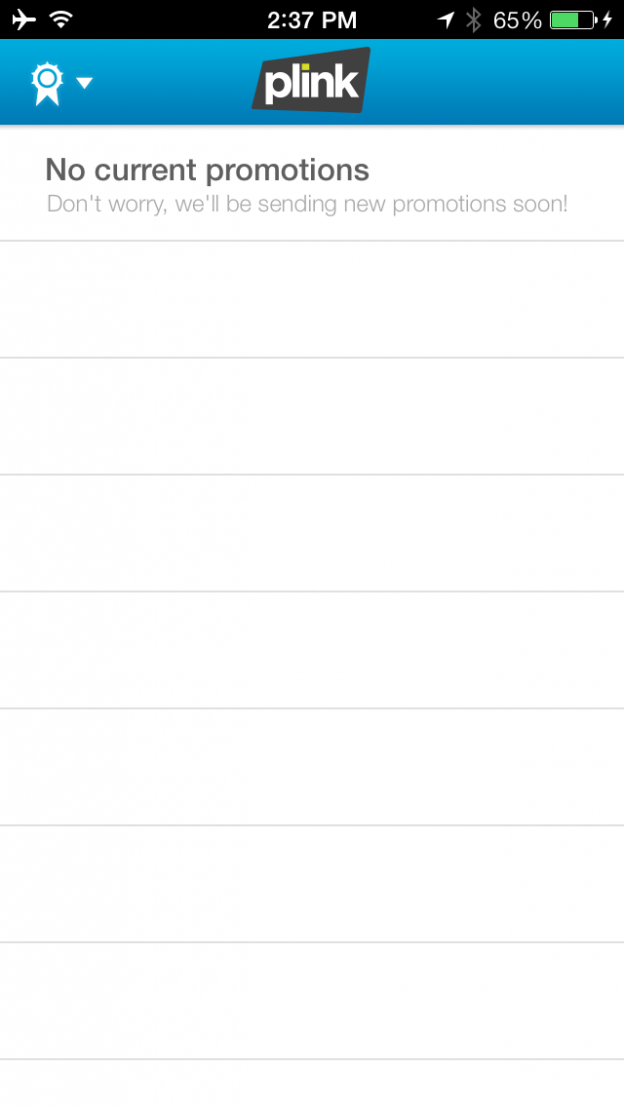The width and height of the screenshot is (624, 1107).
Task: Tap the award ribbon icon in header
Action: point(47,84)
